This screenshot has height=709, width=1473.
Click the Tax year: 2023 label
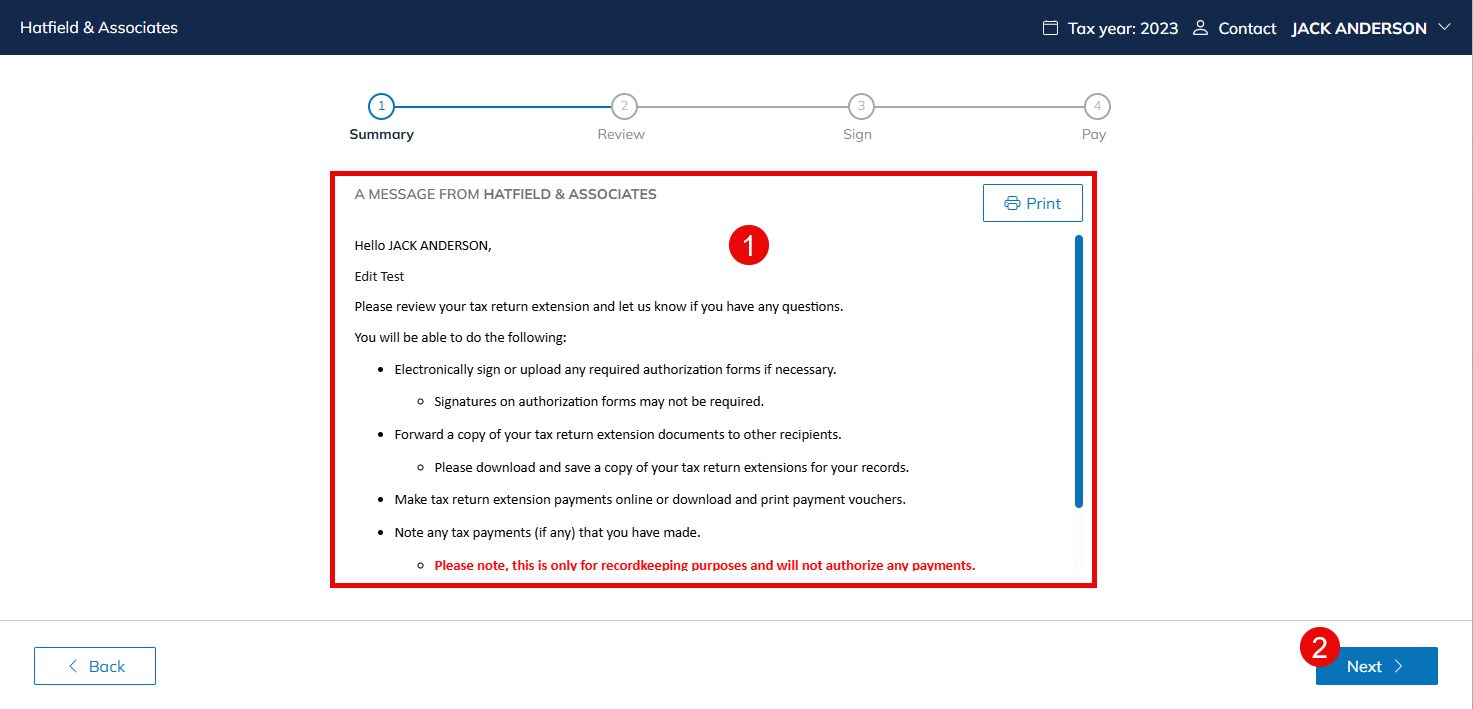(x=1122, y=28)
